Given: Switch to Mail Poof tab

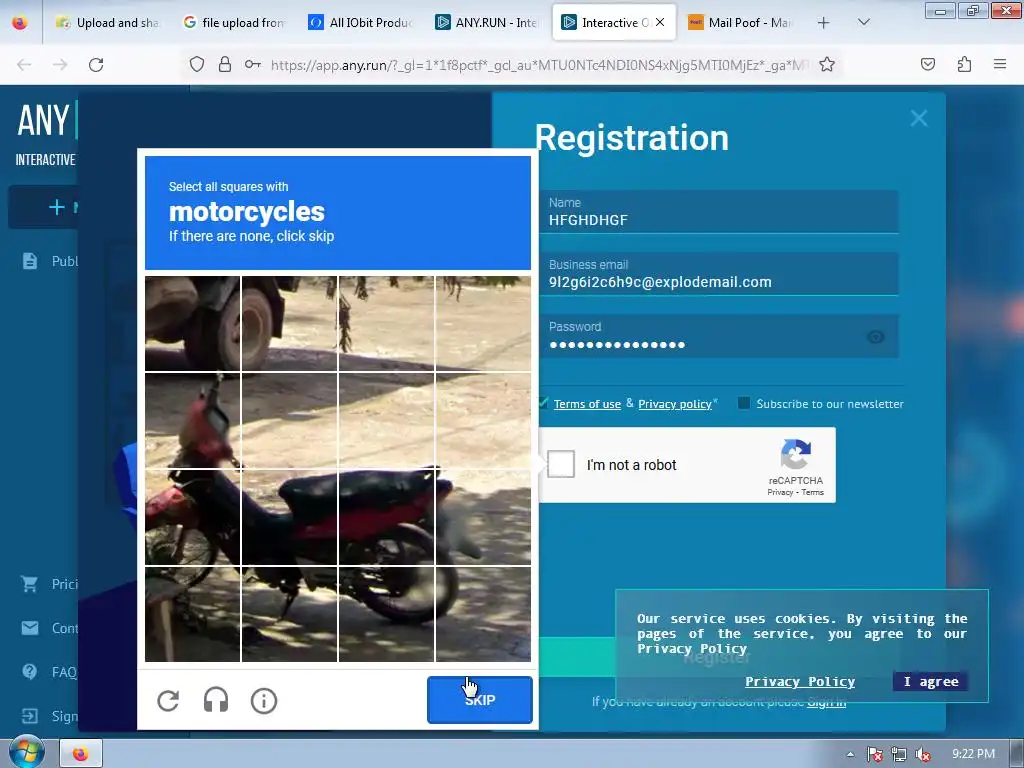Looking at the screenshot, I should click(x=740, y=23).
